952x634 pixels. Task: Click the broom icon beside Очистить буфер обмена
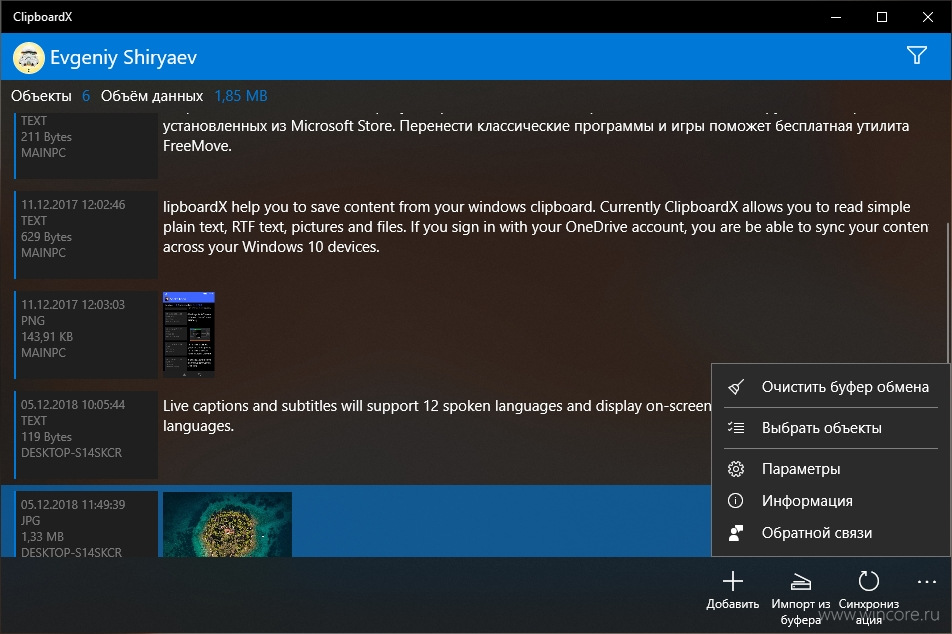pos(736,387)
